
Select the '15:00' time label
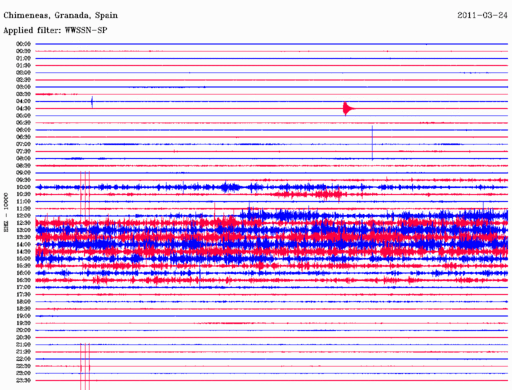click(x=23, y=259)
